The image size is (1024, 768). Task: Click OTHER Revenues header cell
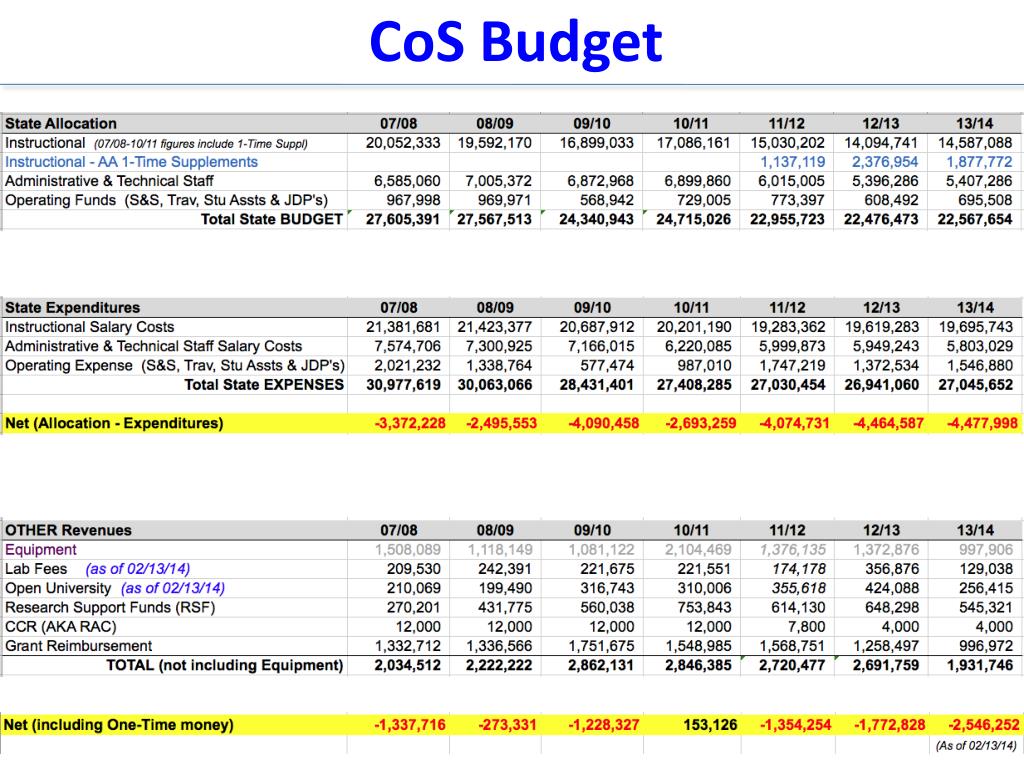(x=68, y=530)
